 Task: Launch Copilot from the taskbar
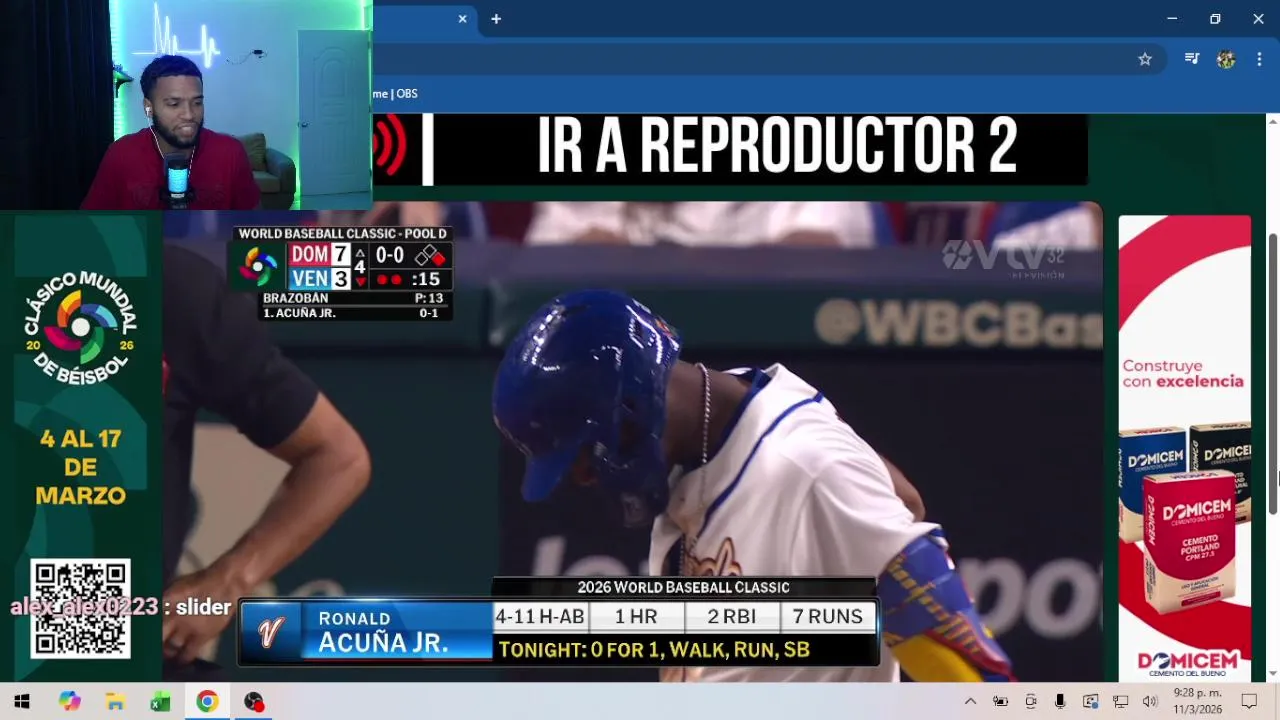69,701
